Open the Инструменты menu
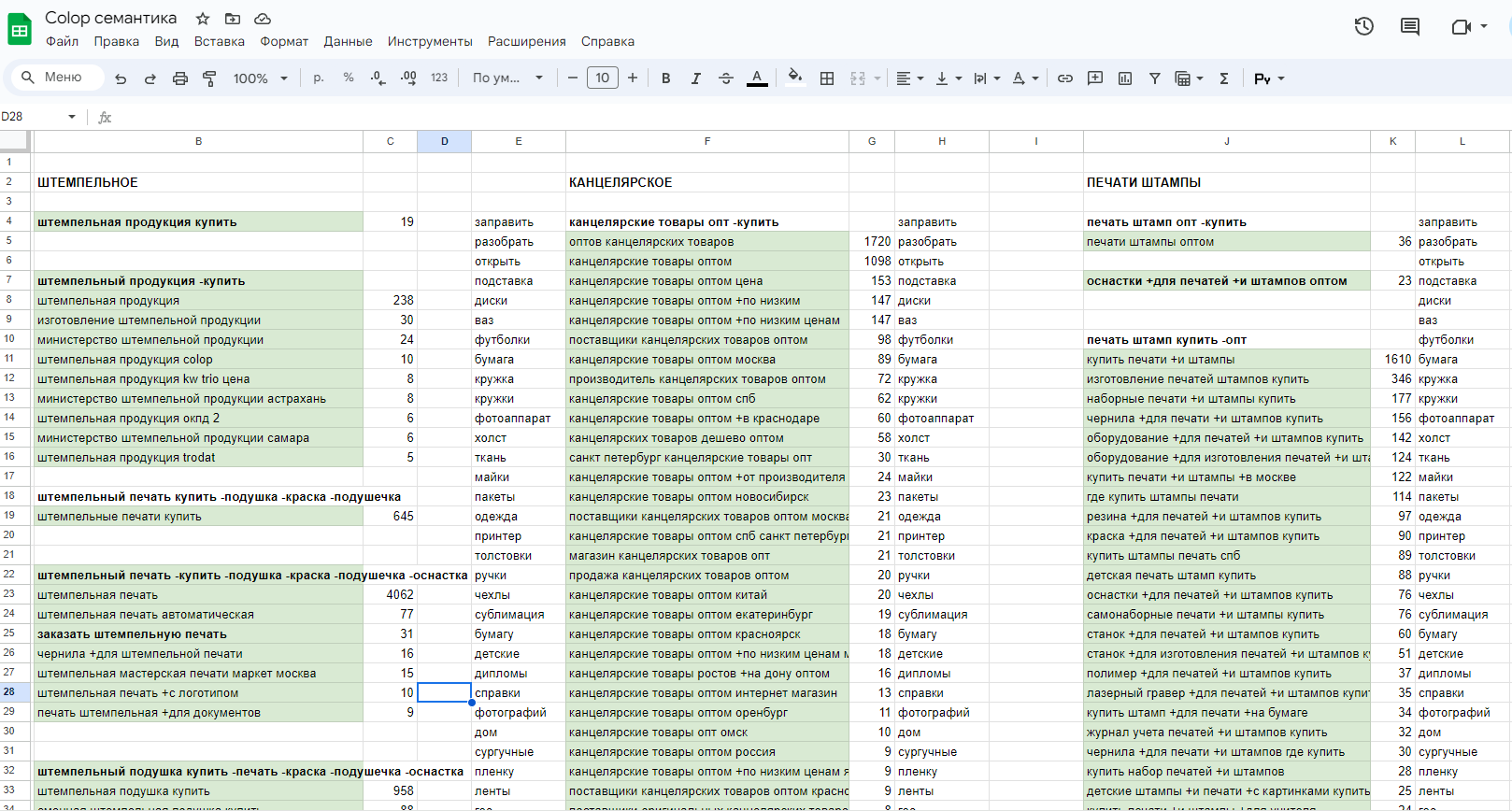 point(430,41)
